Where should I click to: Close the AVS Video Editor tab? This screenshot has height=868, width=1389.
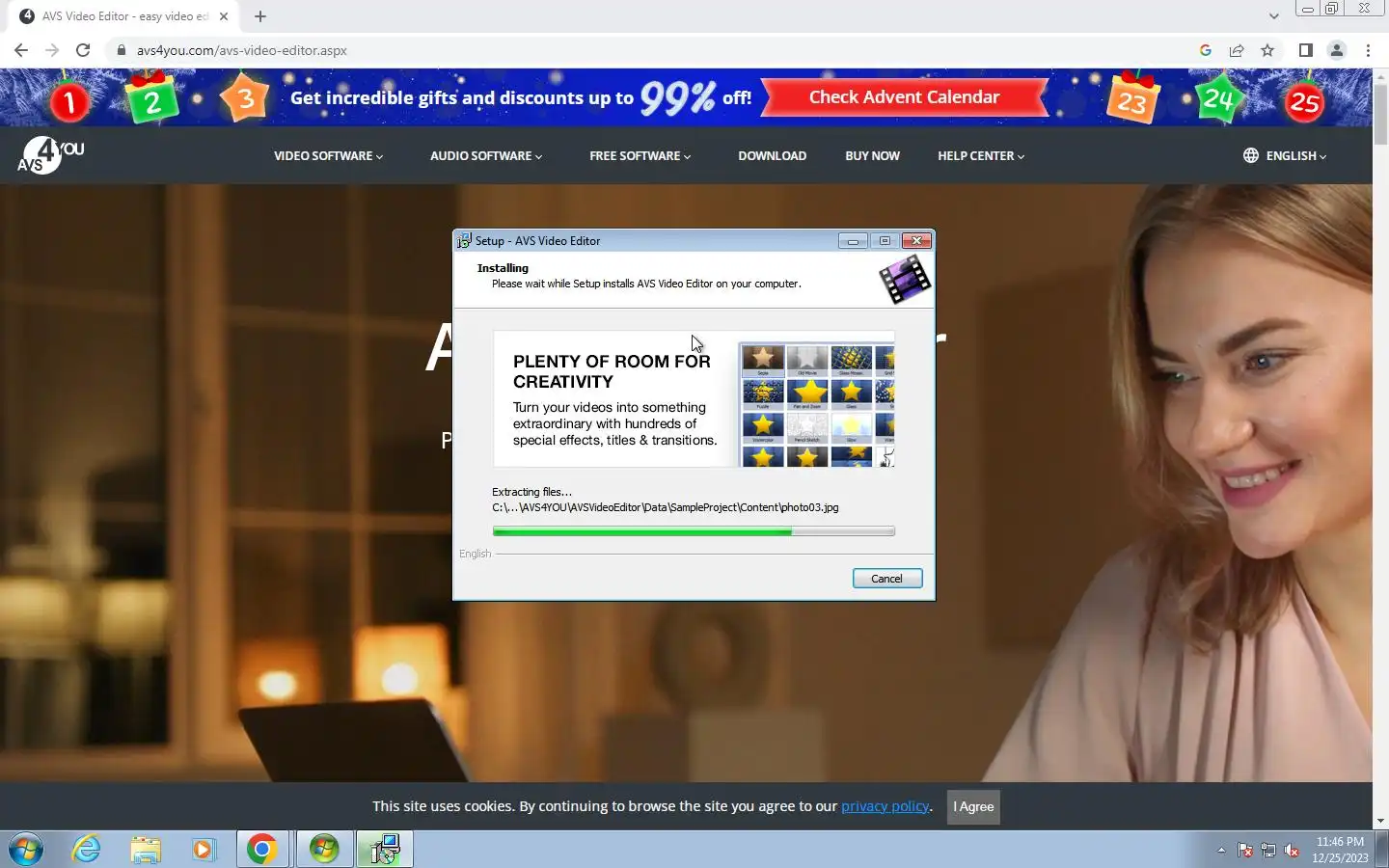coord(224,16)
